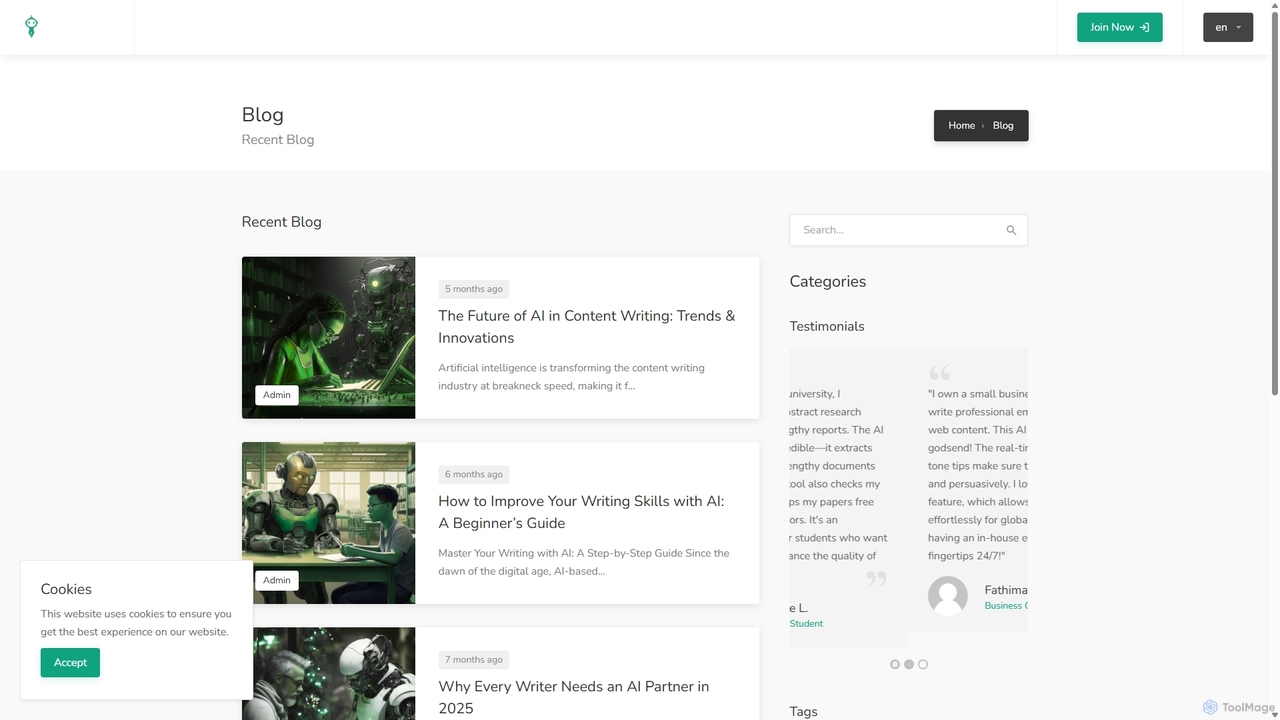Open The Future of AI in Content Writing post
1280x720 pixels.
(x=586, y=327)
